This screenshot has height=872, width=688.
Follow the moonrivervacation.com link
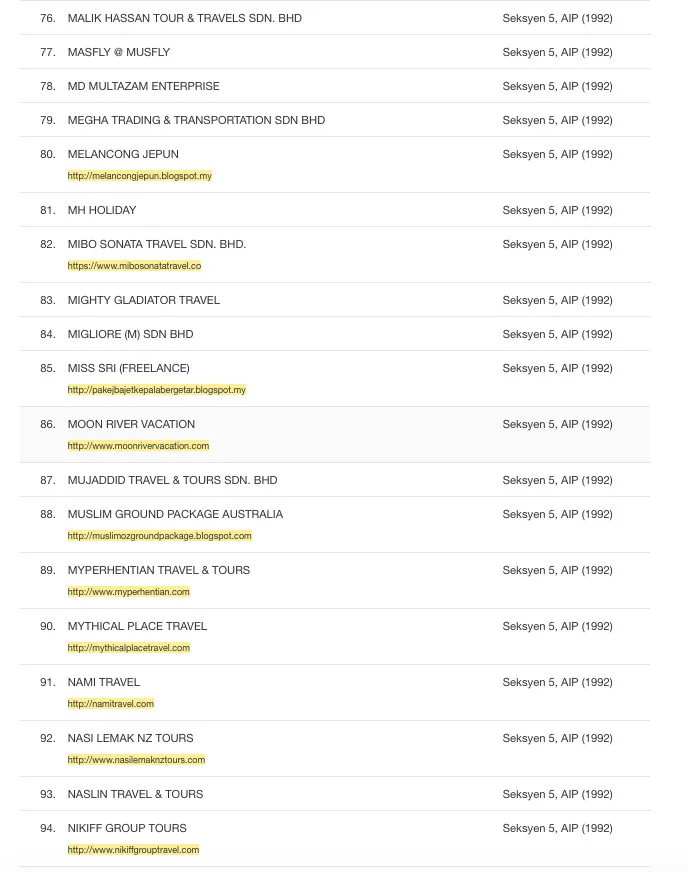[138, 446]
